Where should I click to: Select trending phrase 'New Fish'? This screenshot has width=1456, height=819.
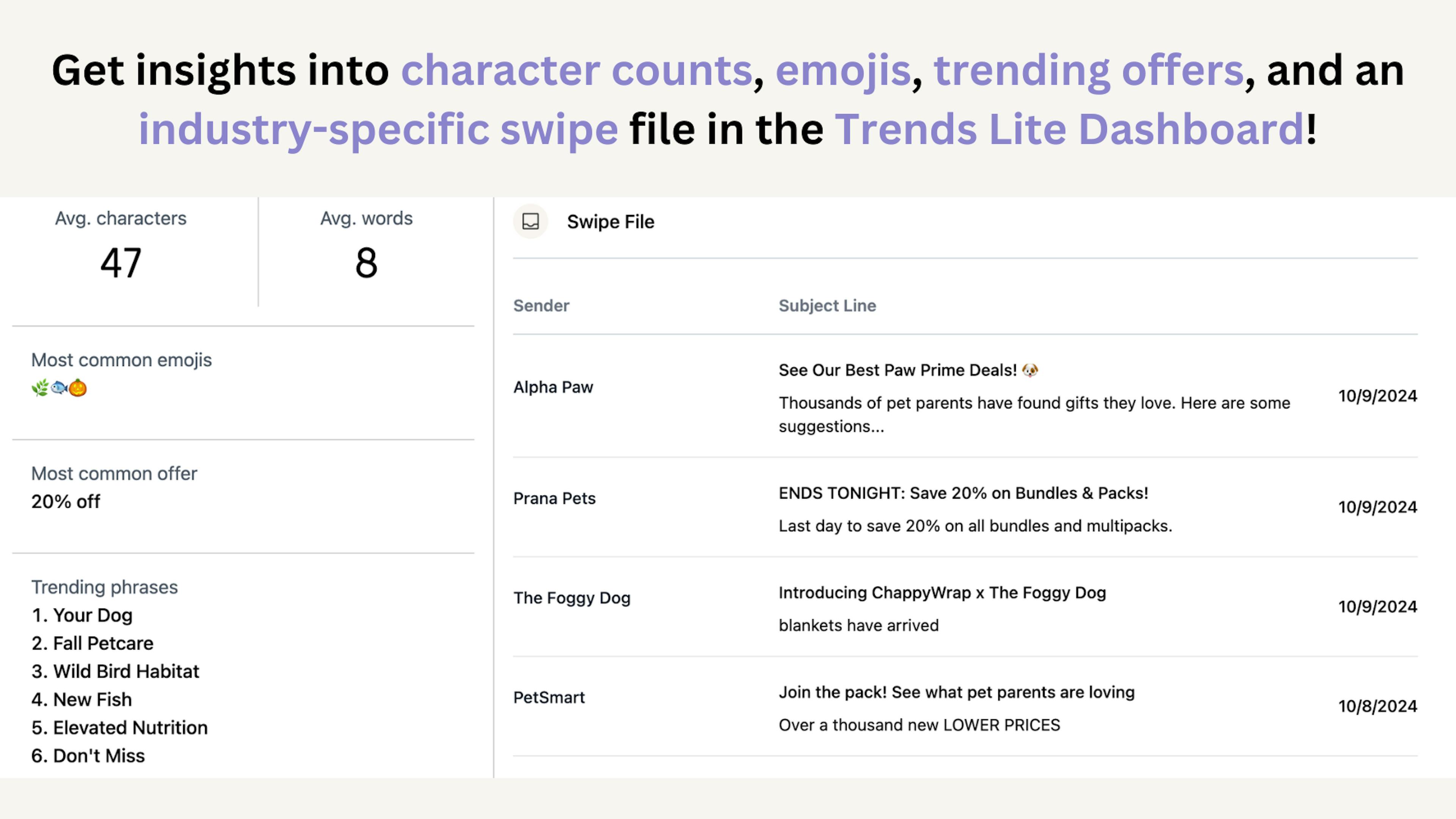point(93,700)
